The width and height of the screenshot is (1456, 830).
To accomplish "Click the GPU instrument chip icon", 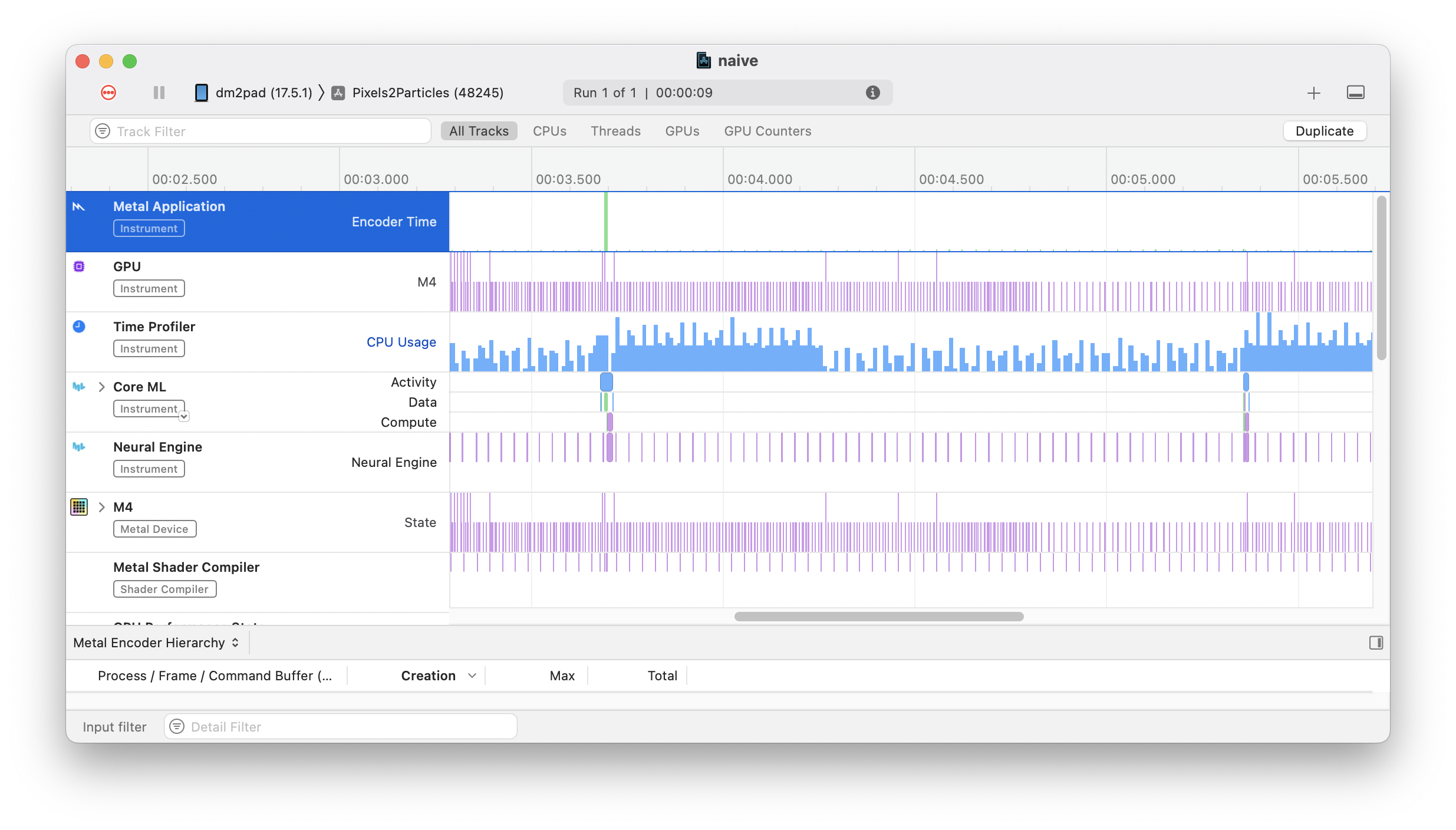I will (x=79, y=266).
